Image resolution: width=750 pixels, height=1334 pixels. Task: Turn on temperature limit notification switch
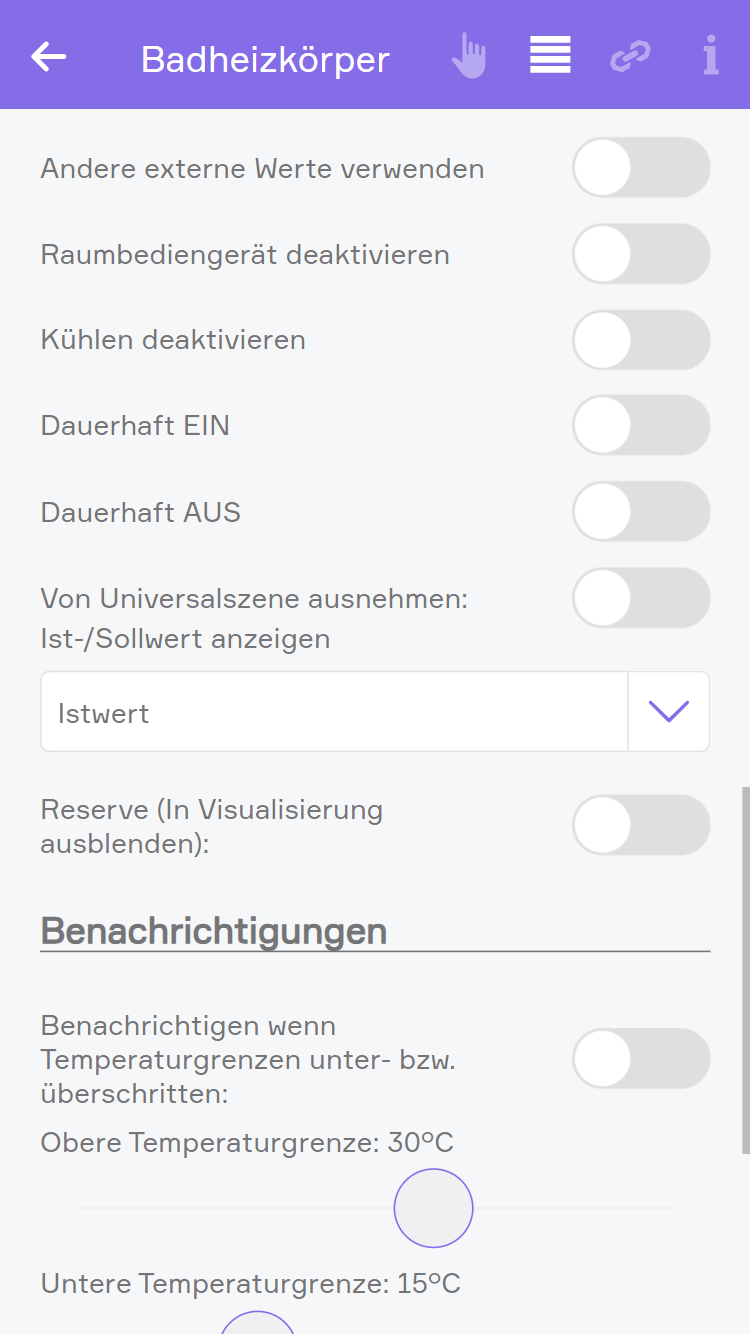[640, 1059]
